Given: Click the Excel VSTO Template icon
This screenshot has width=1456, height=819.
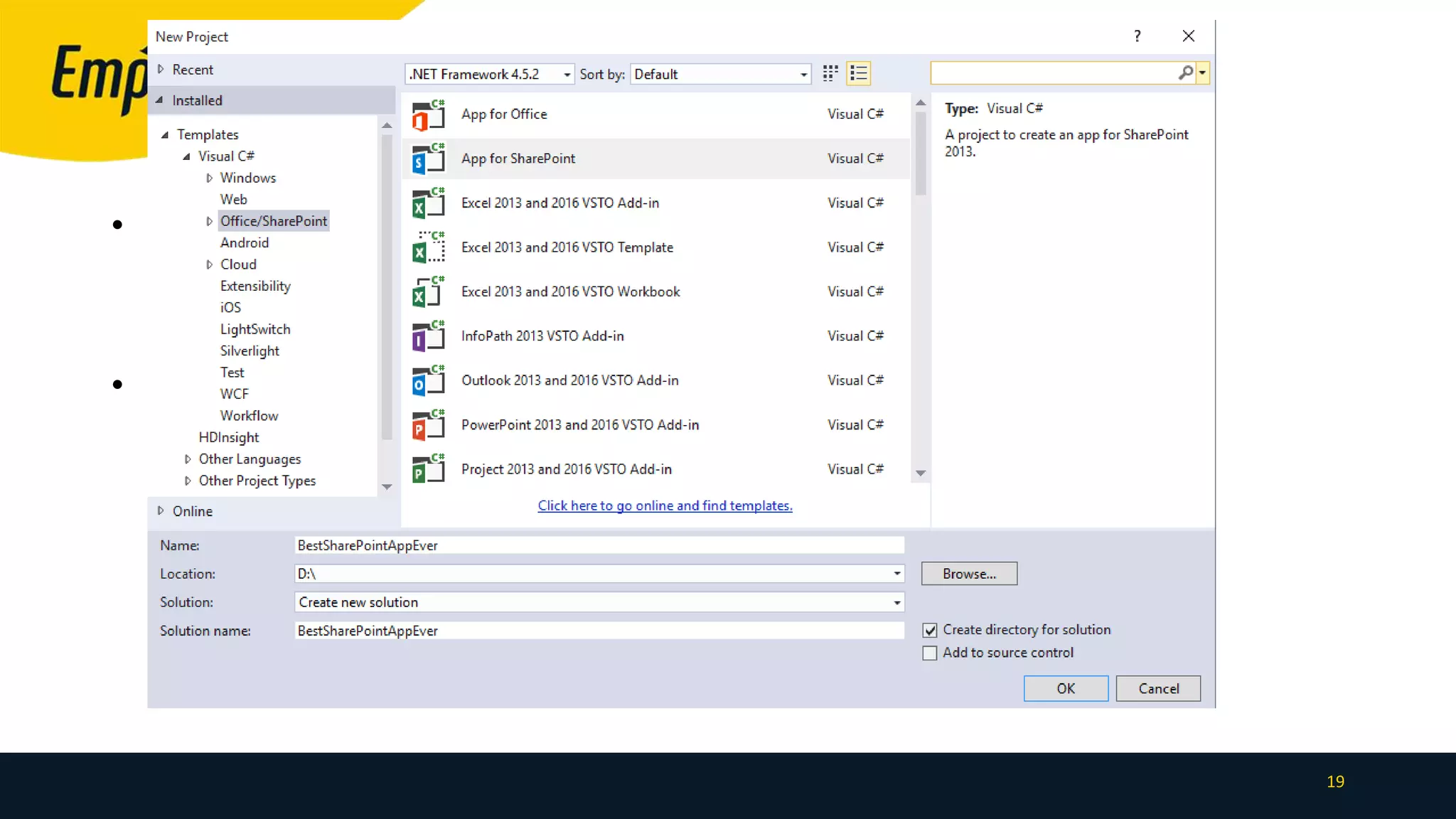Looking at the screenshot, I should click(x=429, y=248).
